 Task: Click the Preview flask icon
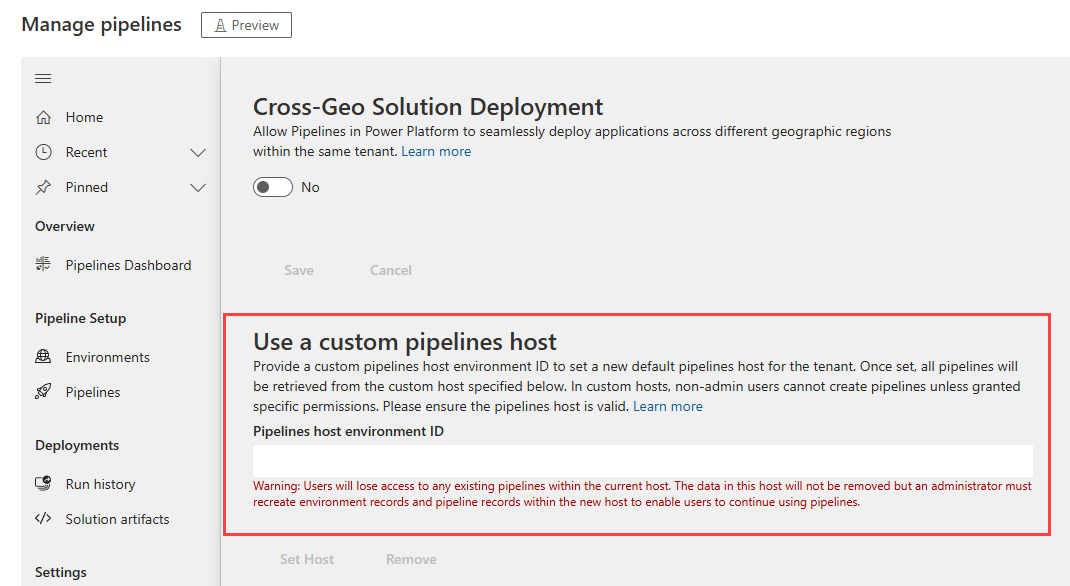click(220, 25)
